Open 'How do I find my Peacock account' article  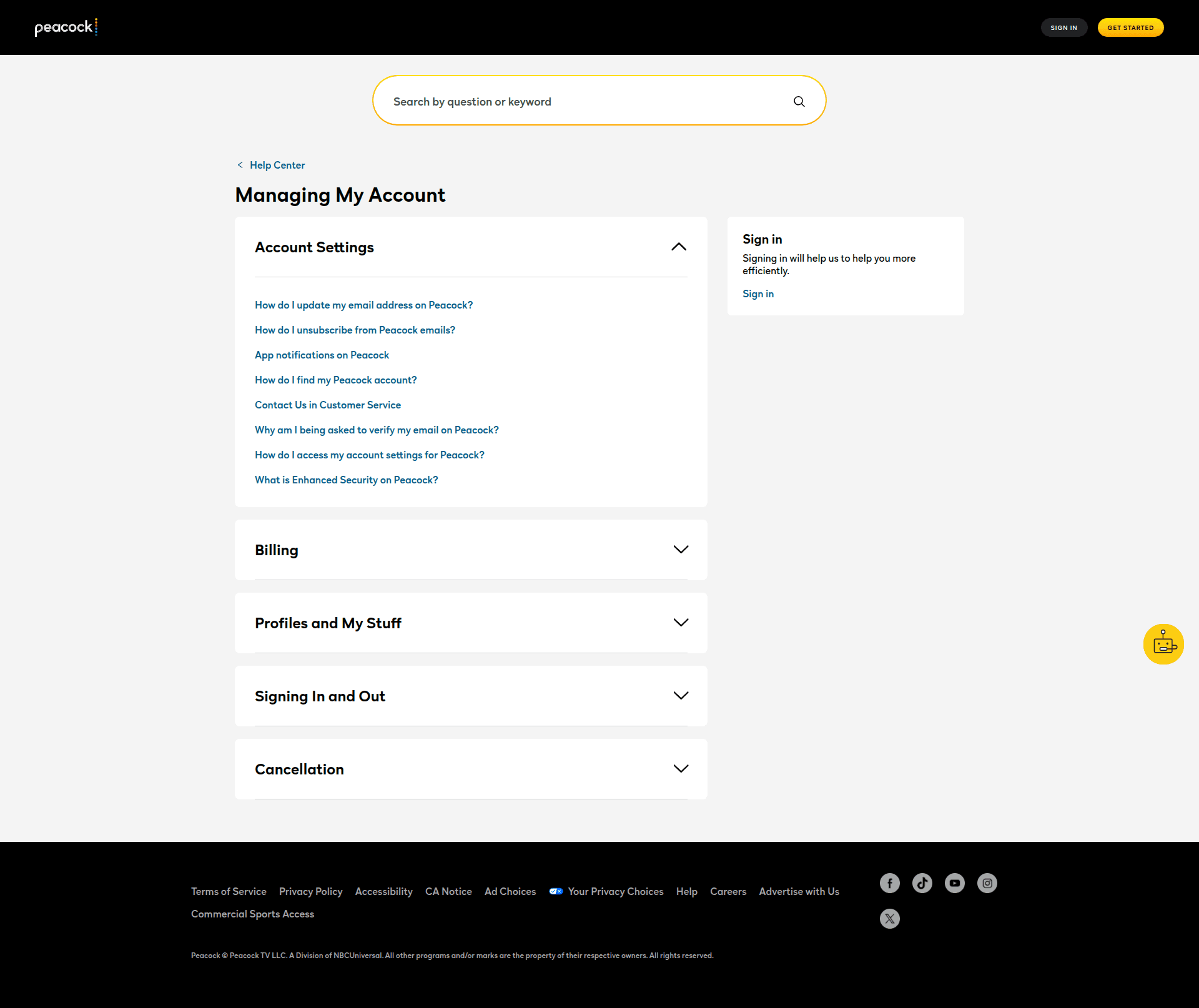[335, 380]
